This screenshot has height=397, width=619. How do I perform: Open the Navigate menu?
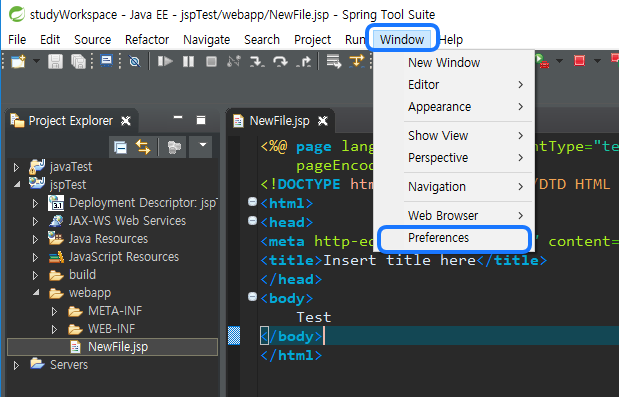[x=206, y=39]
